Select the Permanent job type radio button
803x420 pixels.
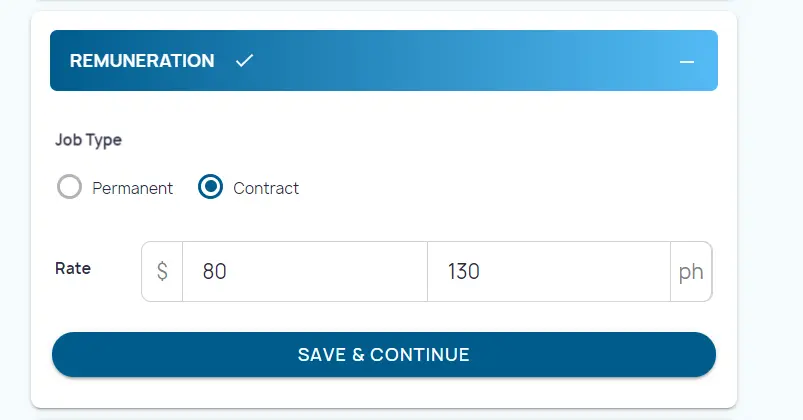pos(69,187)
